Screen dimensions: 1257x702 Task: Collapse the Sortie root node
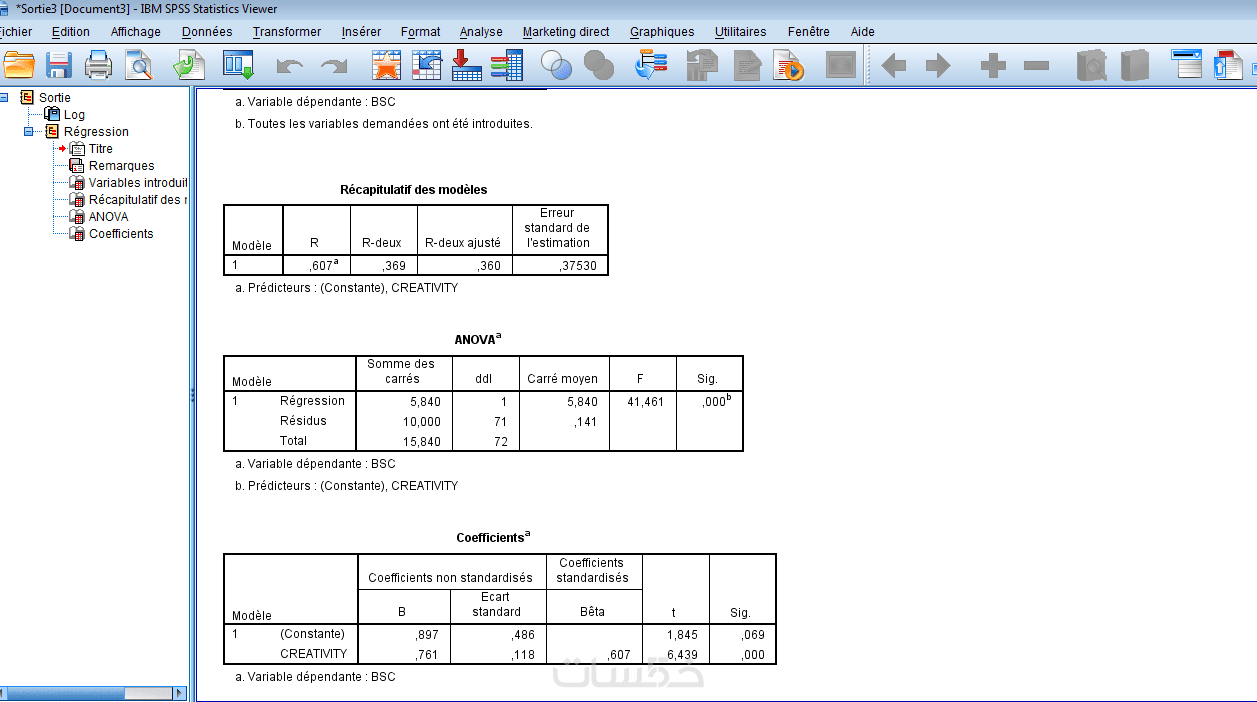[x=4, y=98]
